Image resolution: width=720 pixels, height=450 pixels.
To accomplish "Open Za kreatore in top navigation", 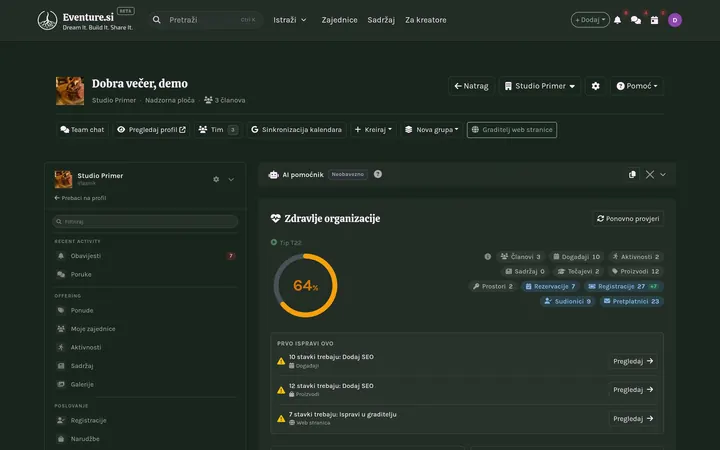I will [426, 20].
